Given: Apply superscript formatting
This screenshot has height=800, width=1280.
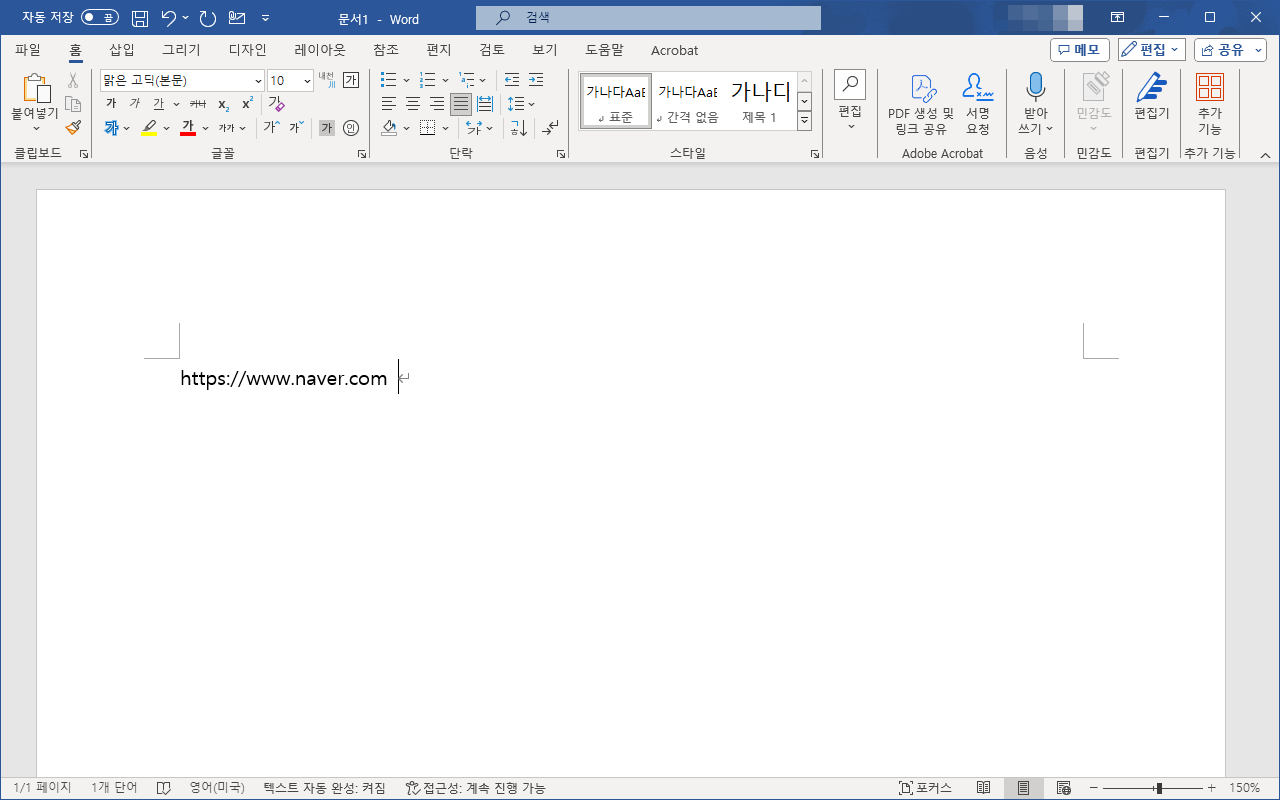Looking at the screenshot, I should click(247, 104).
